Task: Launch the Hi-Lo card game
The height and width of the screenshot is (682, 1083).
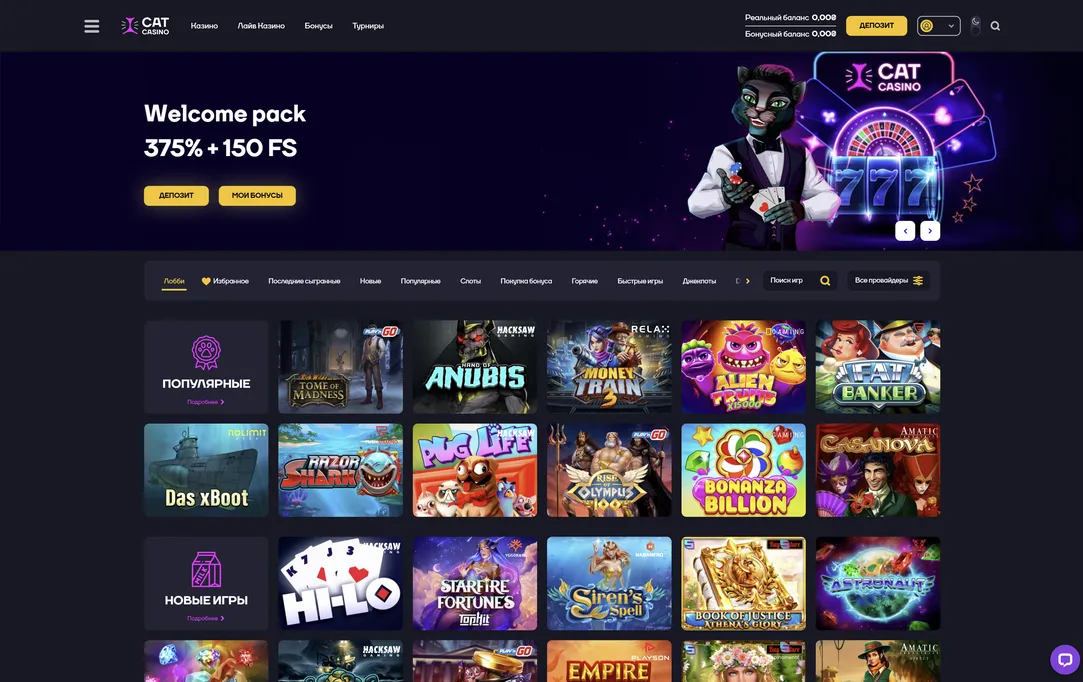Action: (341, 583)
